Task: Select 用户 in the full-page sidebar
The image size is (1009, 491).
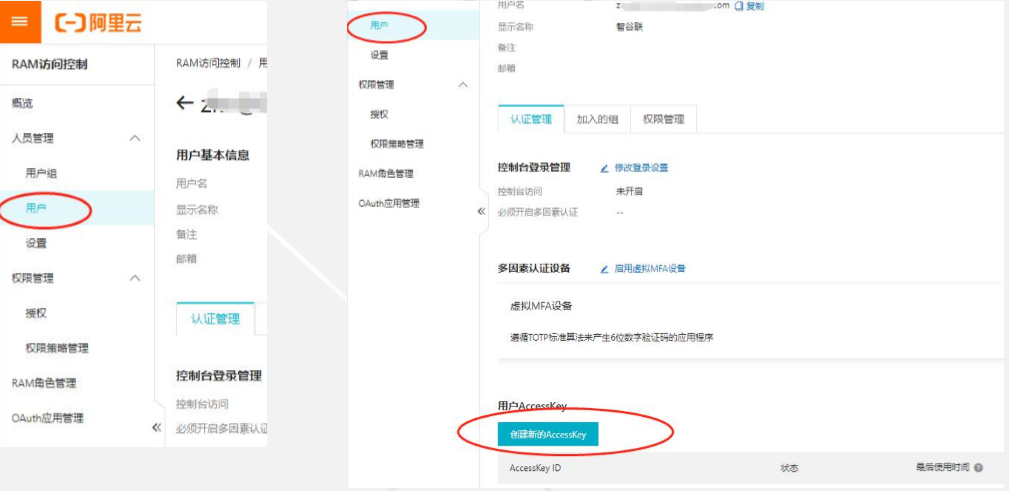Action: pos(380,26)
